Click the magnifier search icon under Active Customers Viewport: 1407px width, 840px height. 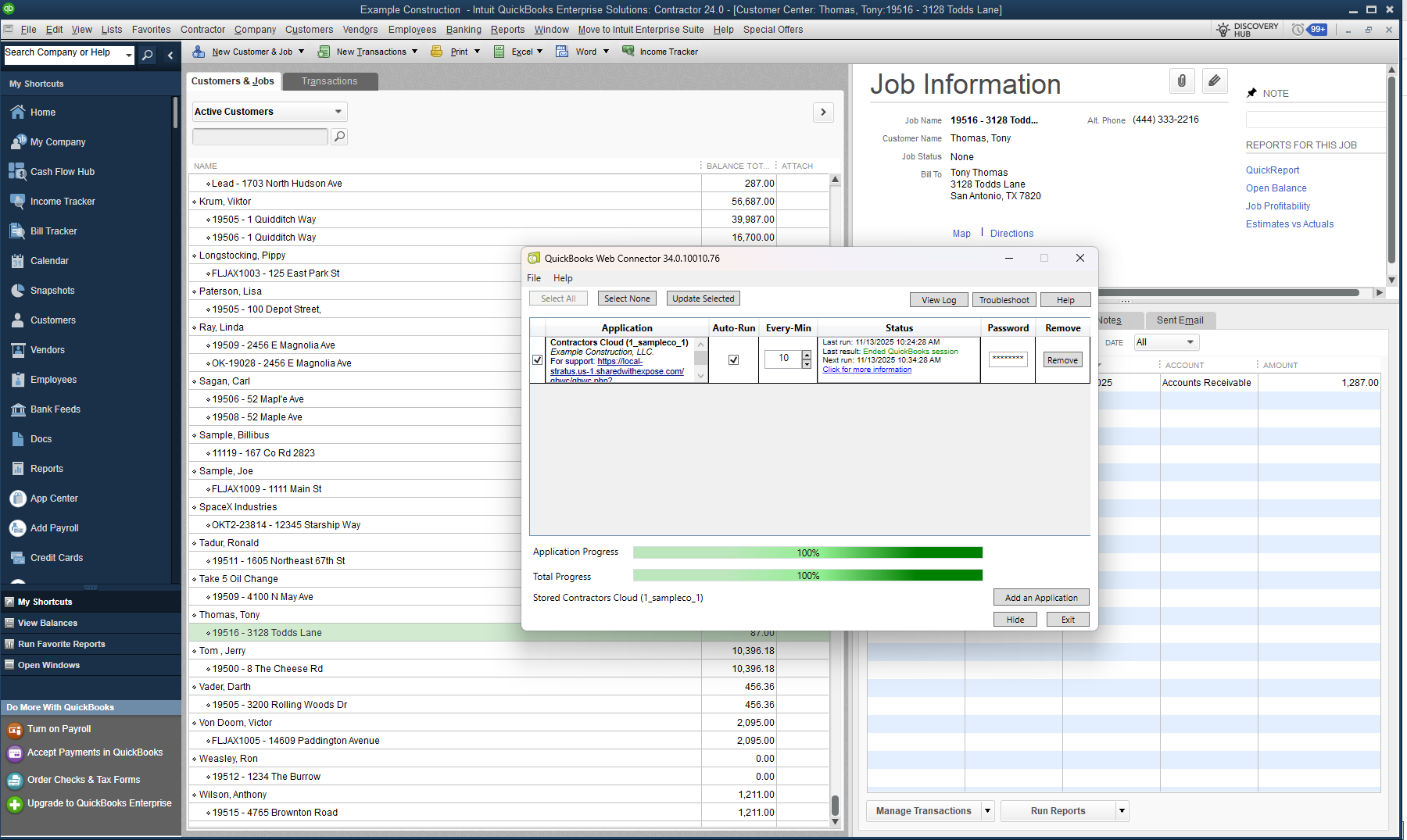(339, 137)
